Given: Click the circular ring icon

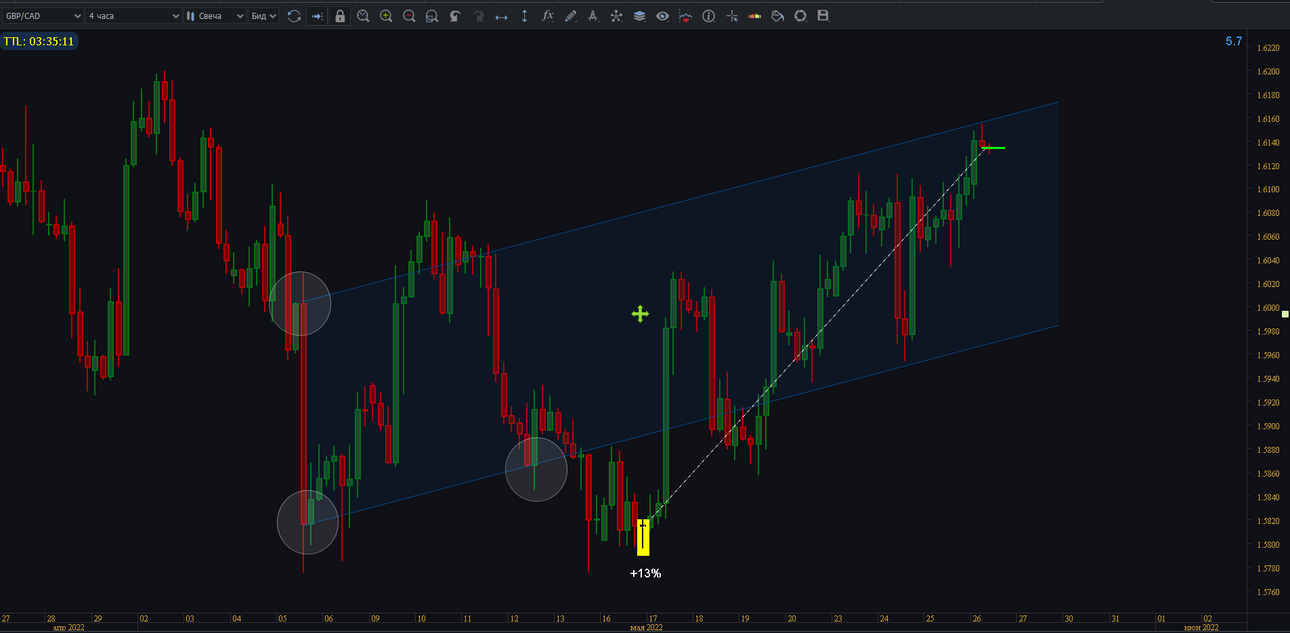Looking at the screenshot, I should coord(800,16).
